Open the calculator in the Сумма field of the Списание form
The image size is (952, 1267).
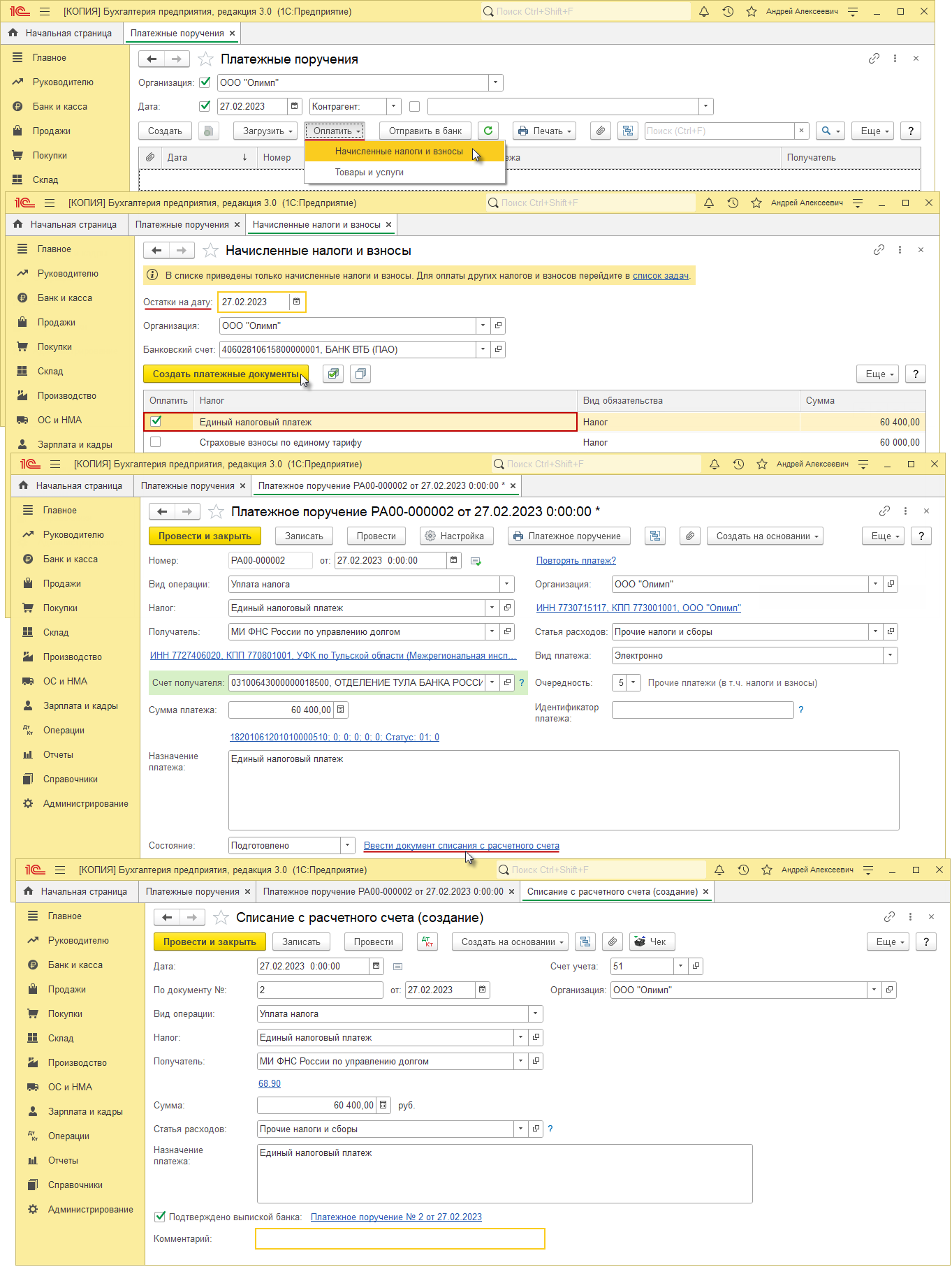click(x=383, y=1105)
